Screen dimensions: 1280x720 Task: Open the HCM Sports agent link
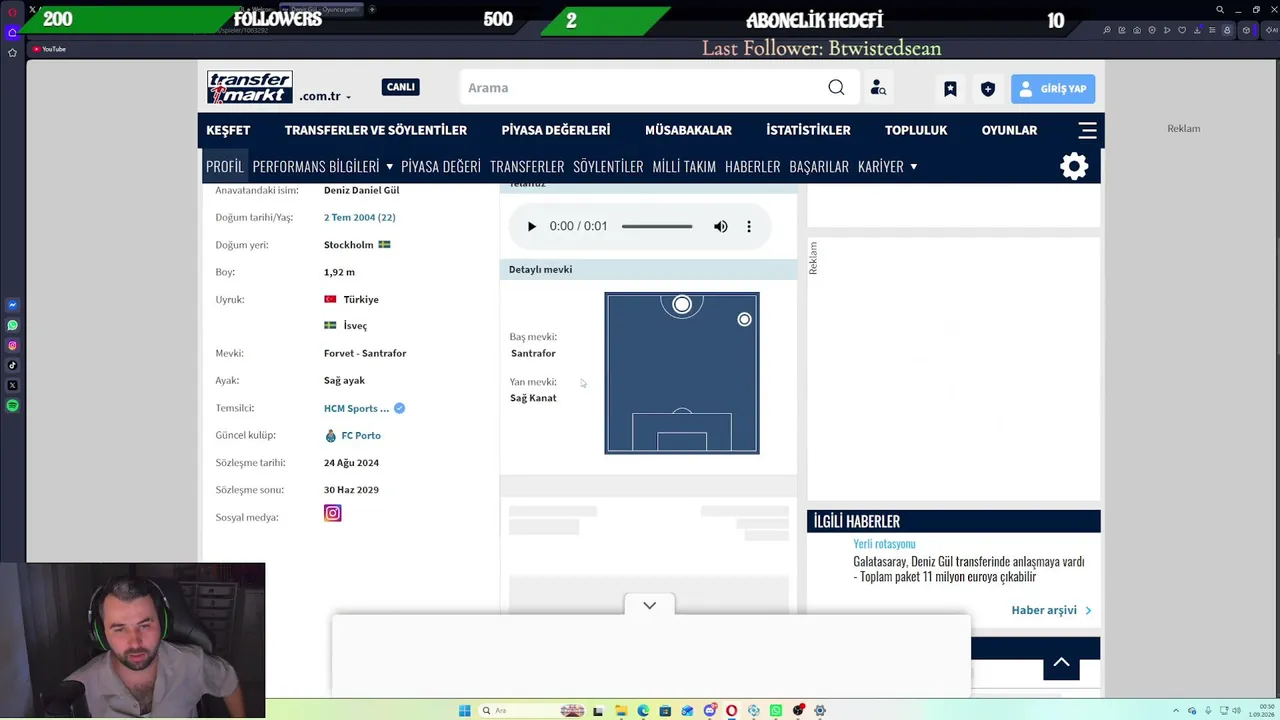pyautogui.click(x=356, y=408)
